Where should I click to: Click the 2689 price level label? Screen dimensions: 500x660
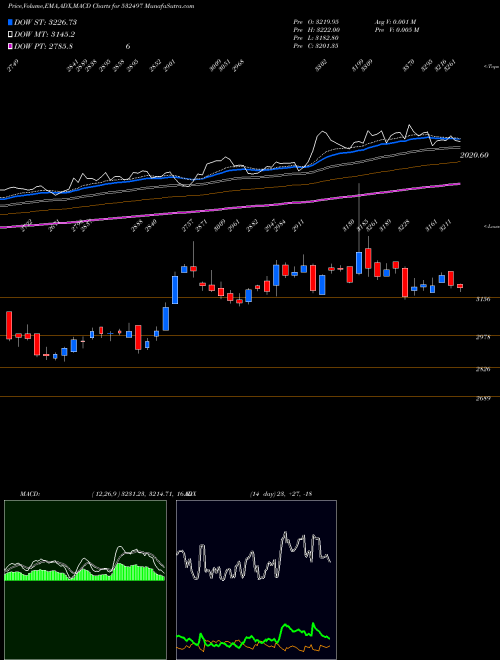point(483,399)
